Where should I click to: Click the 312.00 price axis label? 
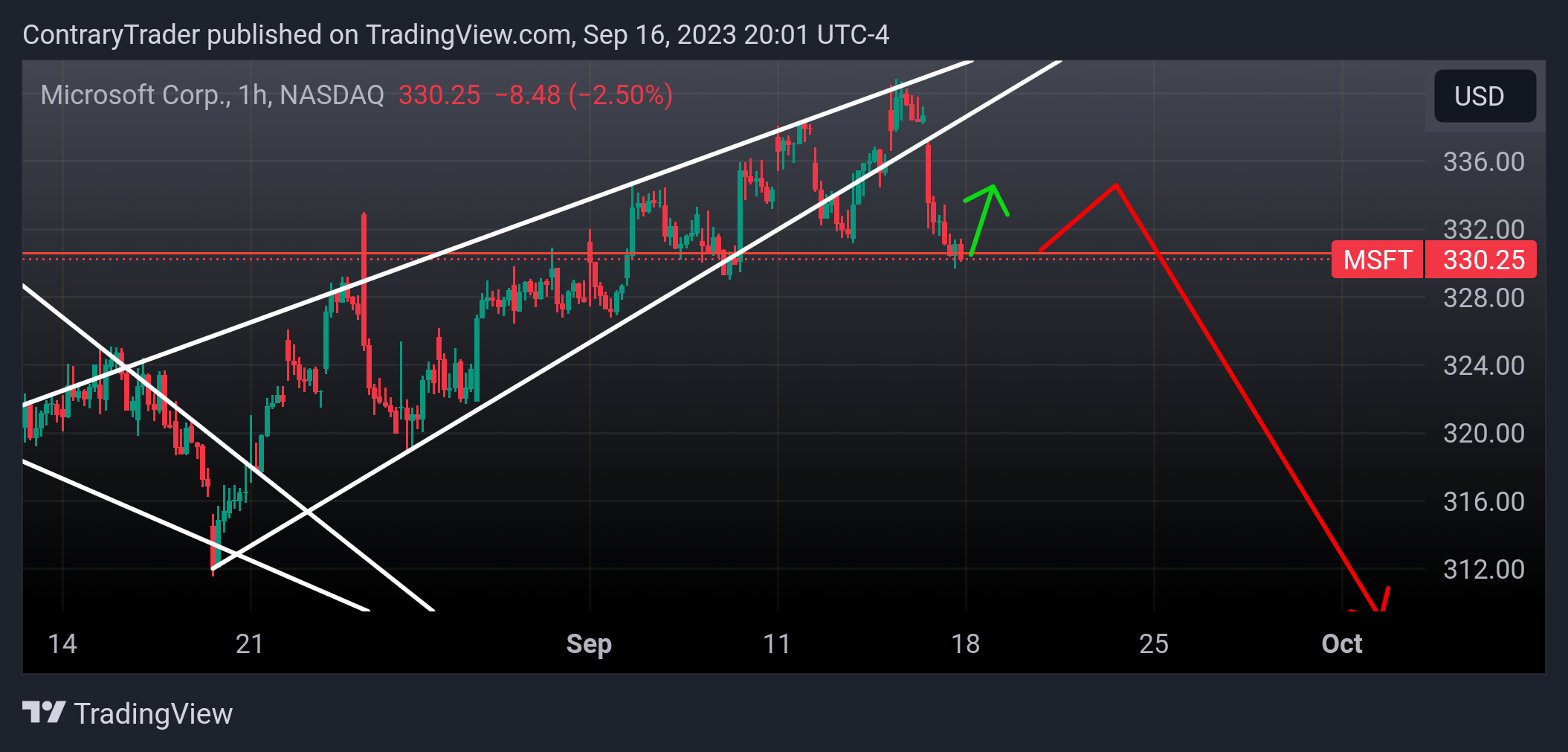pos(1483,570)
